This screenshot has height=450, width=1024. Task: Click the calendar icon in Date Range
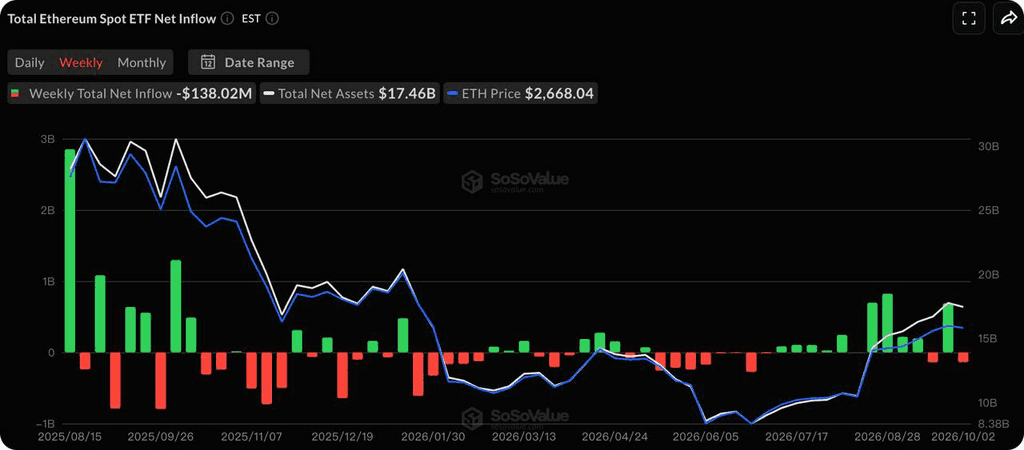click(208, 63)
